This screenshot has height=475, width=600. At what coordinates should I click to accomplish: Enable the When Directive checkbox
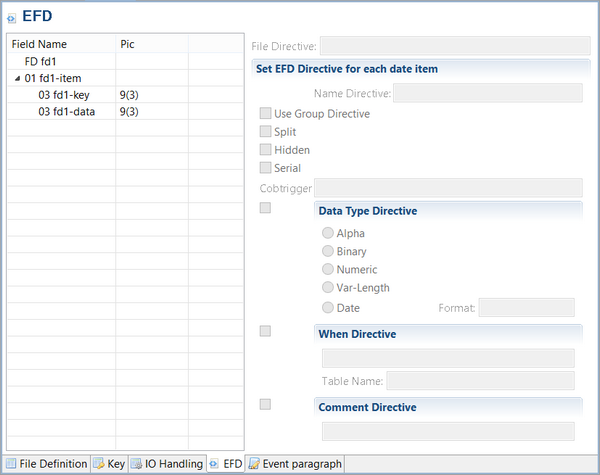(265, 331)
